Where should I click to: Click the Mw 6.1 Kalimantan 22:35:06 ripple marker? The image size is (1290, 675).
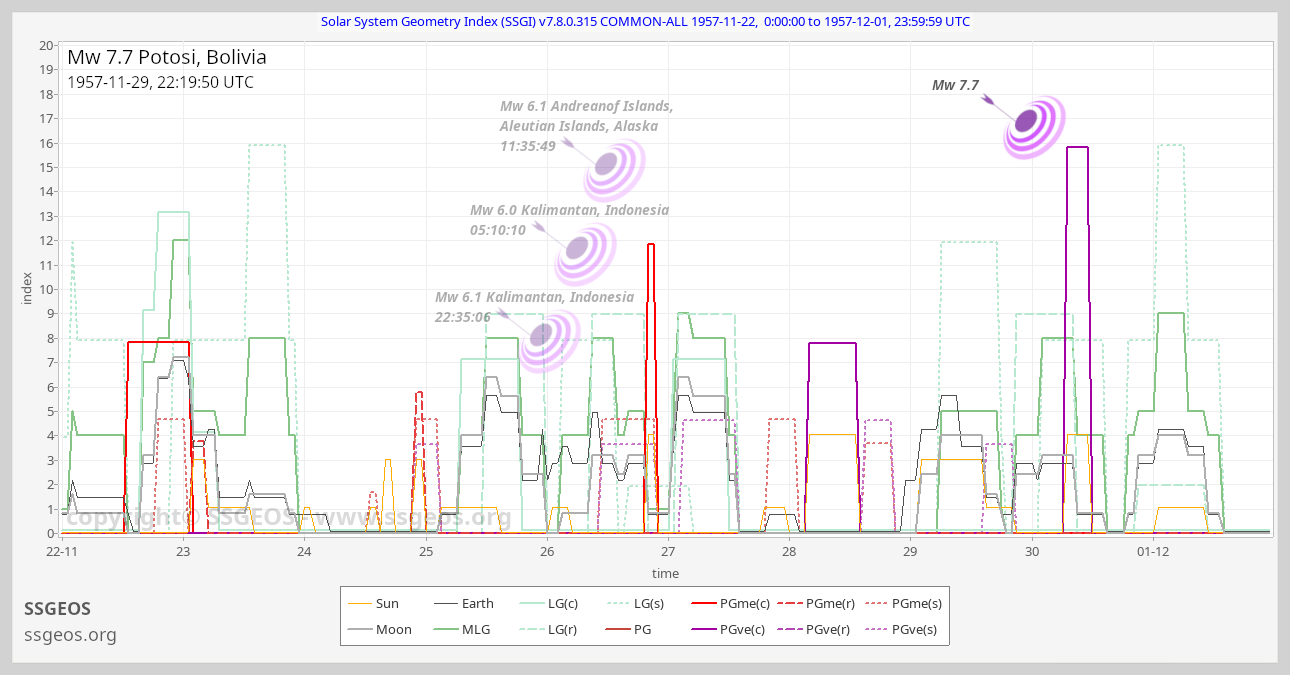(550, 341)
